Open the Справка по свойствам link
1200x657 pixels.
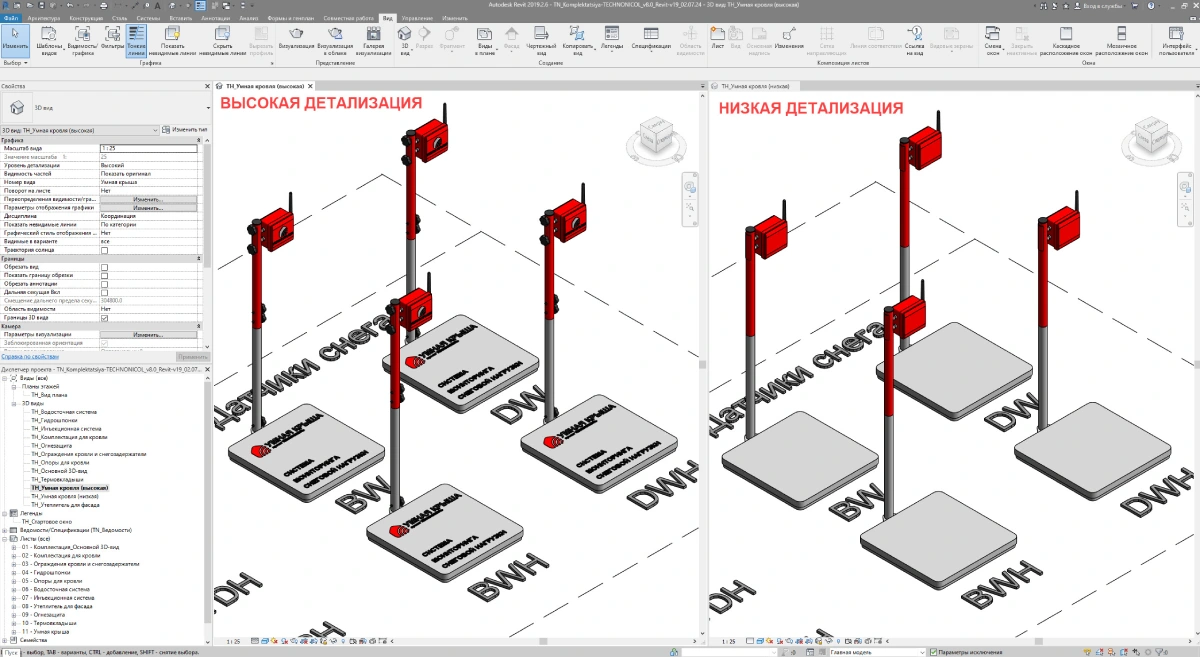27,356
